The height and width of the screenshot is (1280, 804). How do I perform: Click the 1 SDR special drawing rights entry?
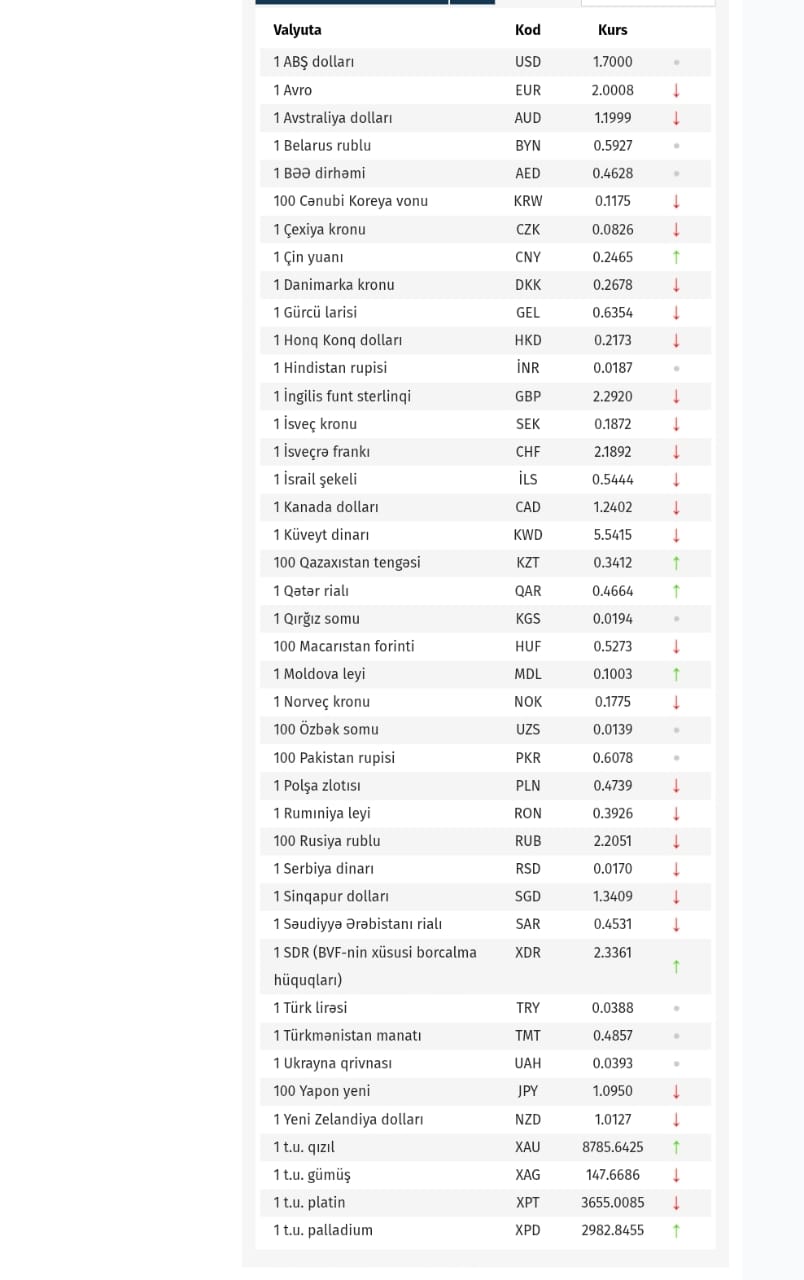(374, 953)
